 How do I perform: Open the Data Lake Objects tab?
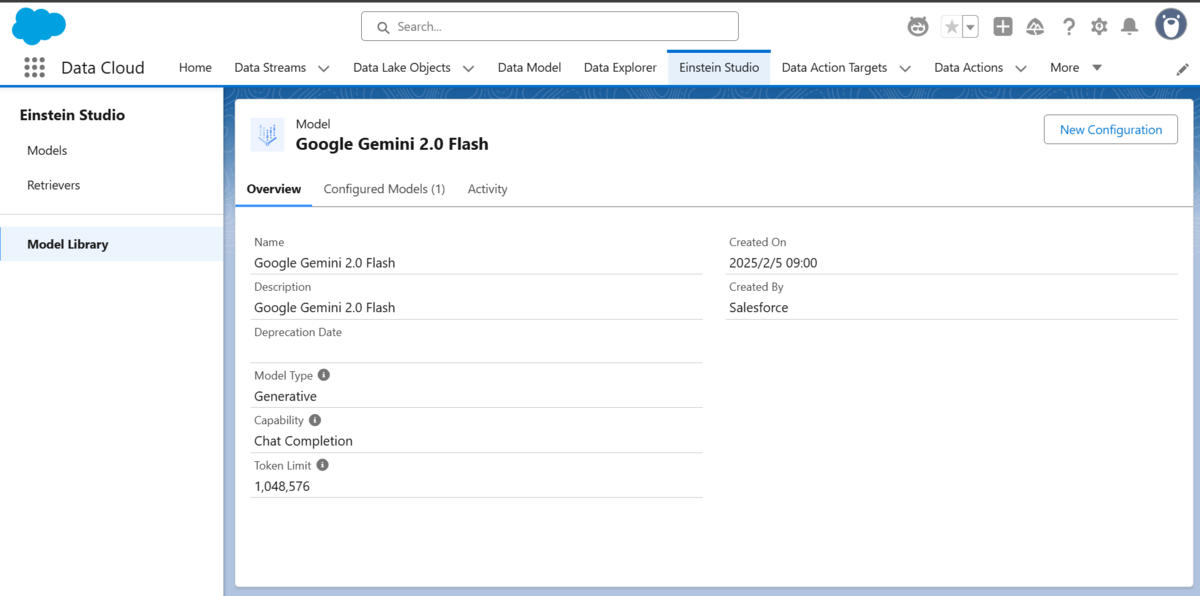[402, 68]
